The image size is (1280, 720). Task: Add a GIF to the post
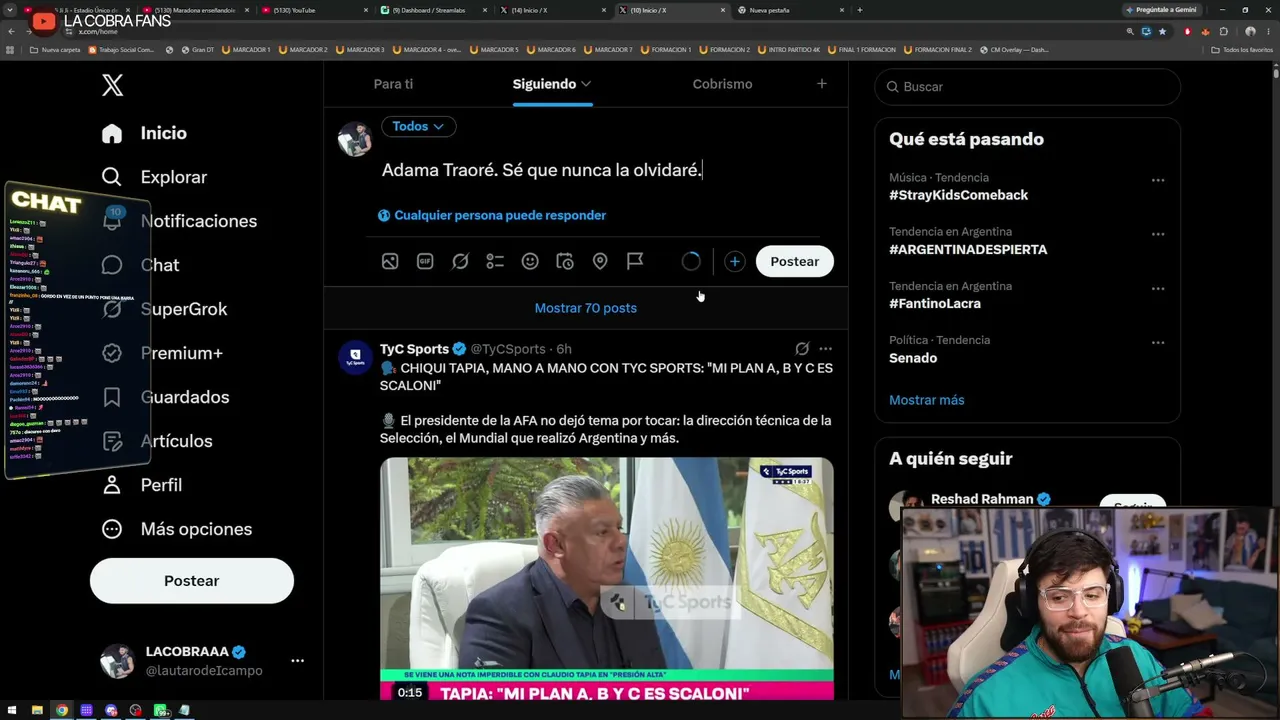tap(425, 261)
